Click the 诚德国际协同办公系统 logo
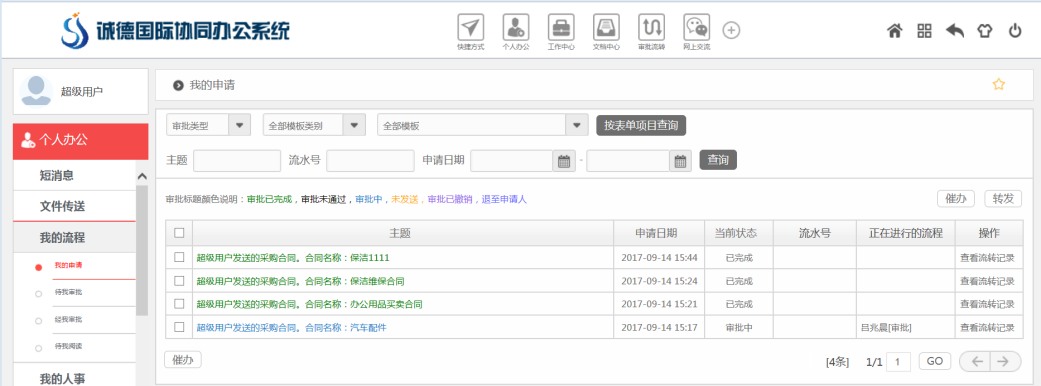This screenshot has height=386, width=1041. pyautogui.click(x=175, y=31)
